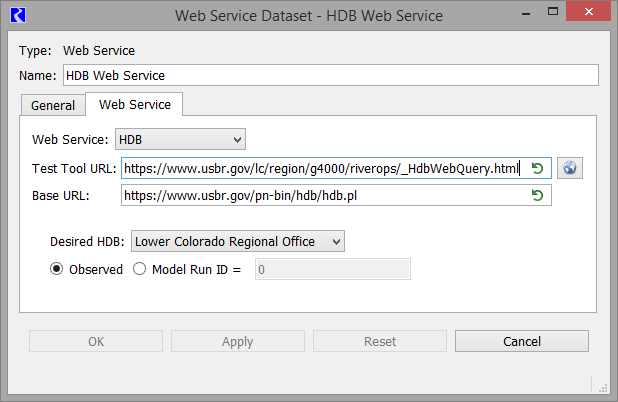The height and width of the screenshot is (402, 618).
Task: Click the Apply button
Action: 237,341
